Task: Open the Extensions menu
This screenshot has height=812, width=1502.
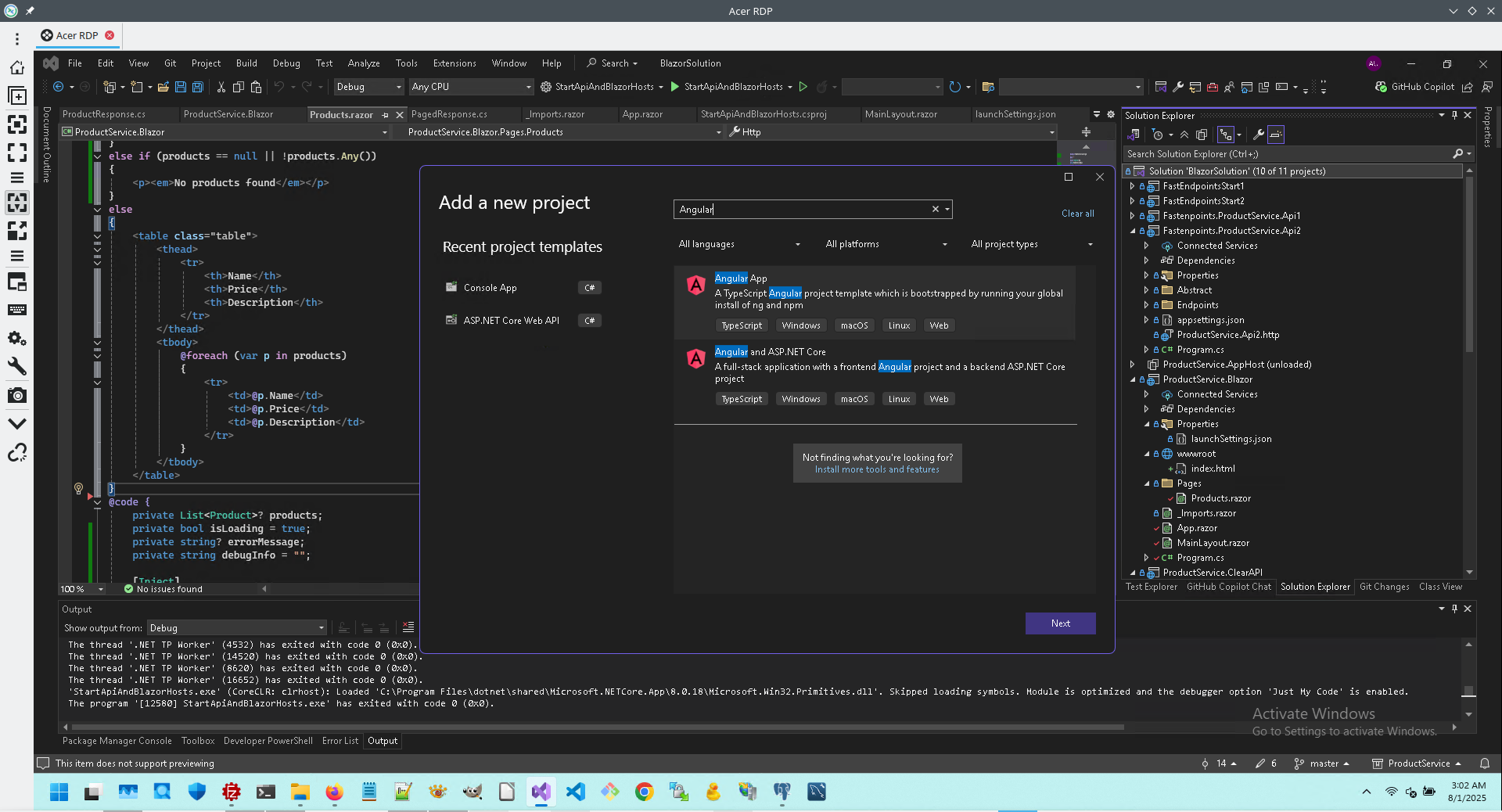Action: coord(455,63)
